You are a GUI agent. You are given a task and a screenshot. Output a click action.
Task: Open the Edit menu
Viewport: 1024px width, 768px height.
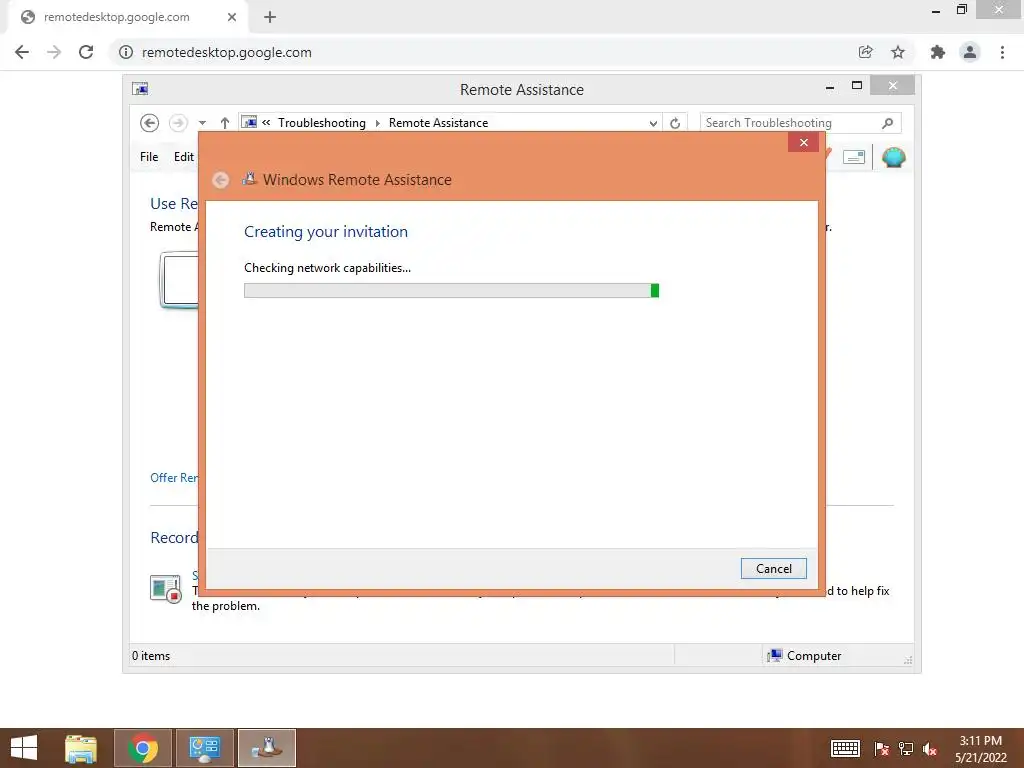(x=184, y=157)
